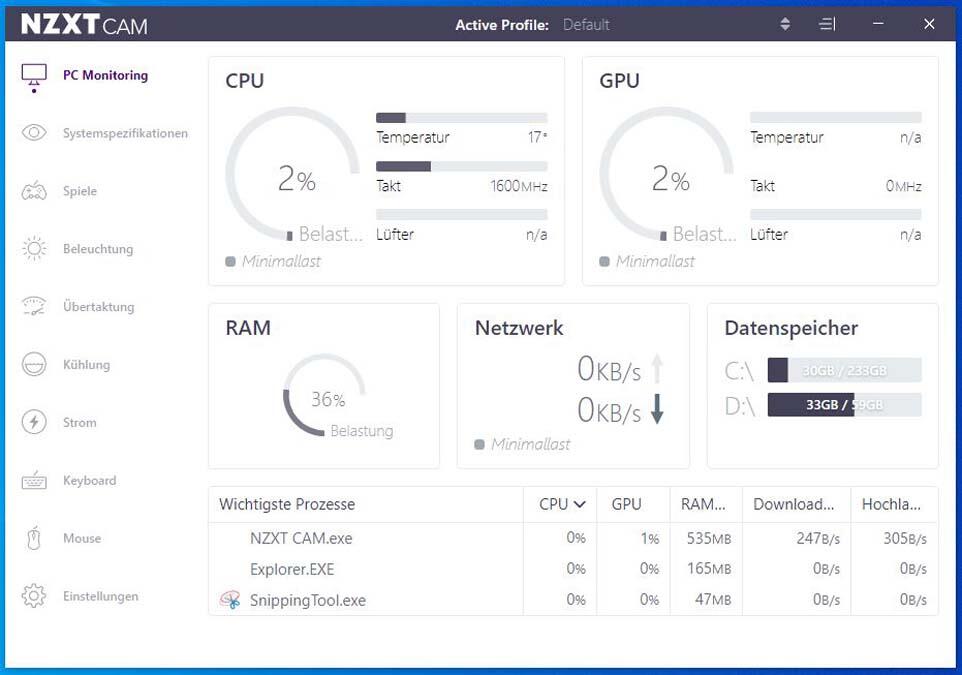The width and height of the screenshot is (962, 675).
Task: Click the Beleuchtung sun icon
Action: point(34,249)
